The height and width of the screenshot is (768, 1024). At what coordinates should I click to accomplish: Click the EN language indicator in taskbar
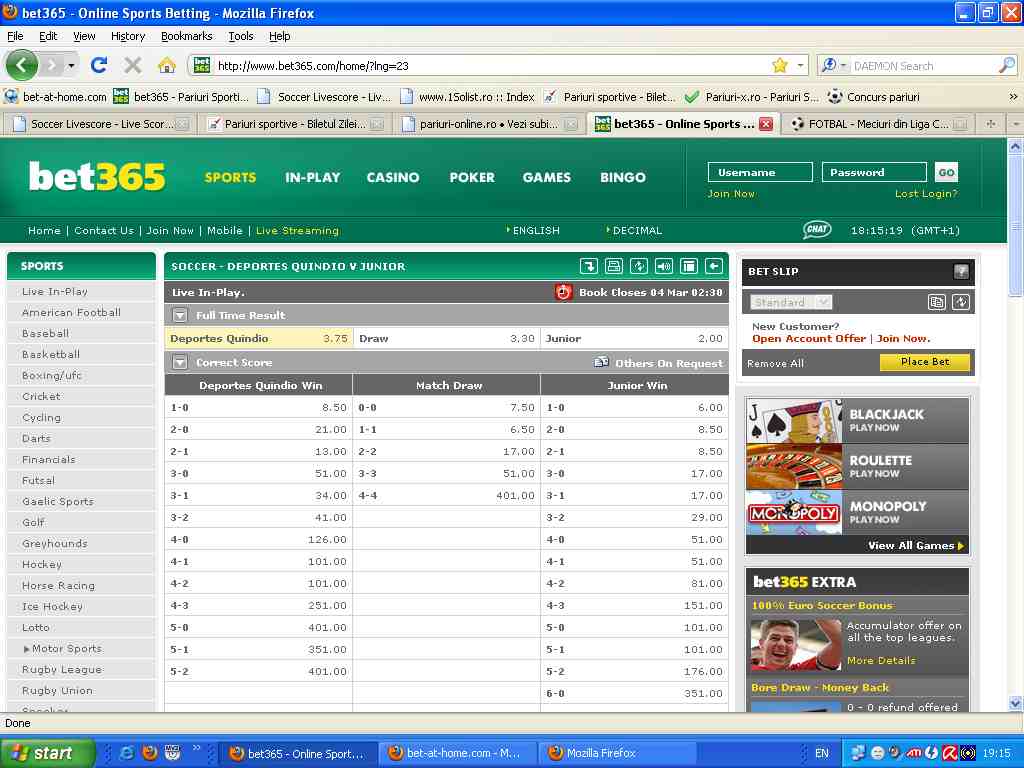pos(822,753)
